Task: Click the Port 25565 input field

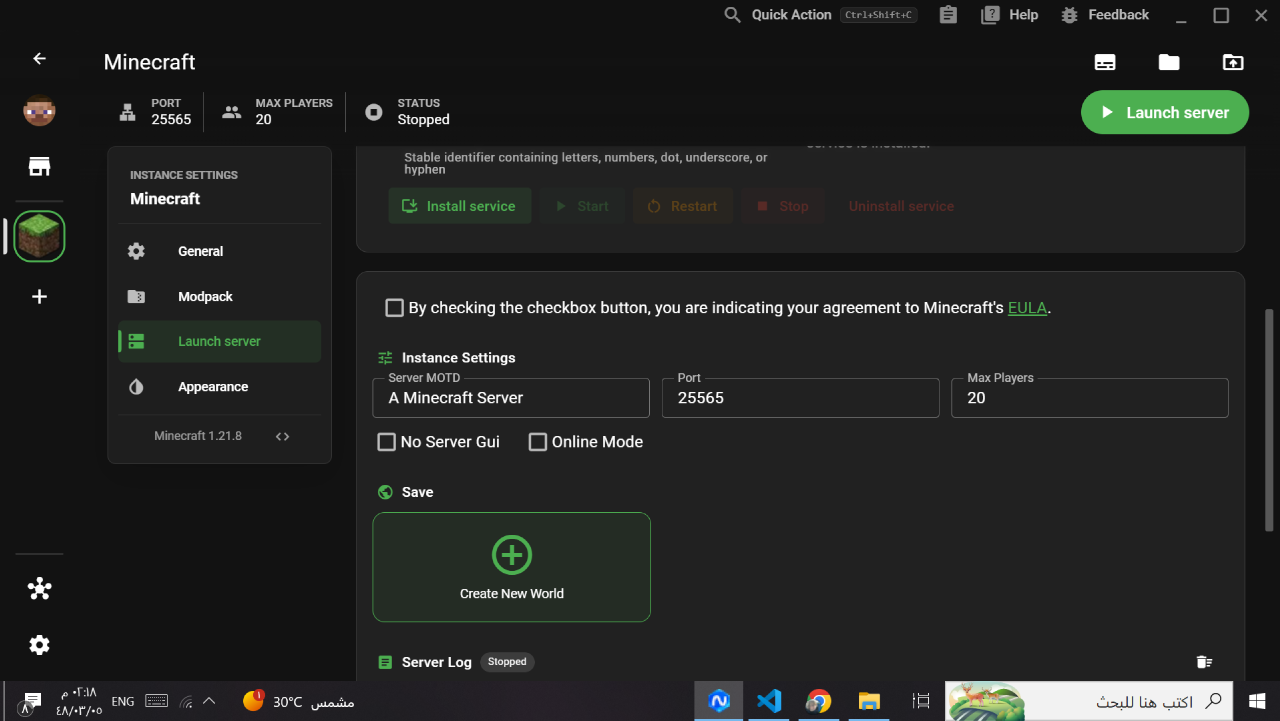Action: [800, 397]
